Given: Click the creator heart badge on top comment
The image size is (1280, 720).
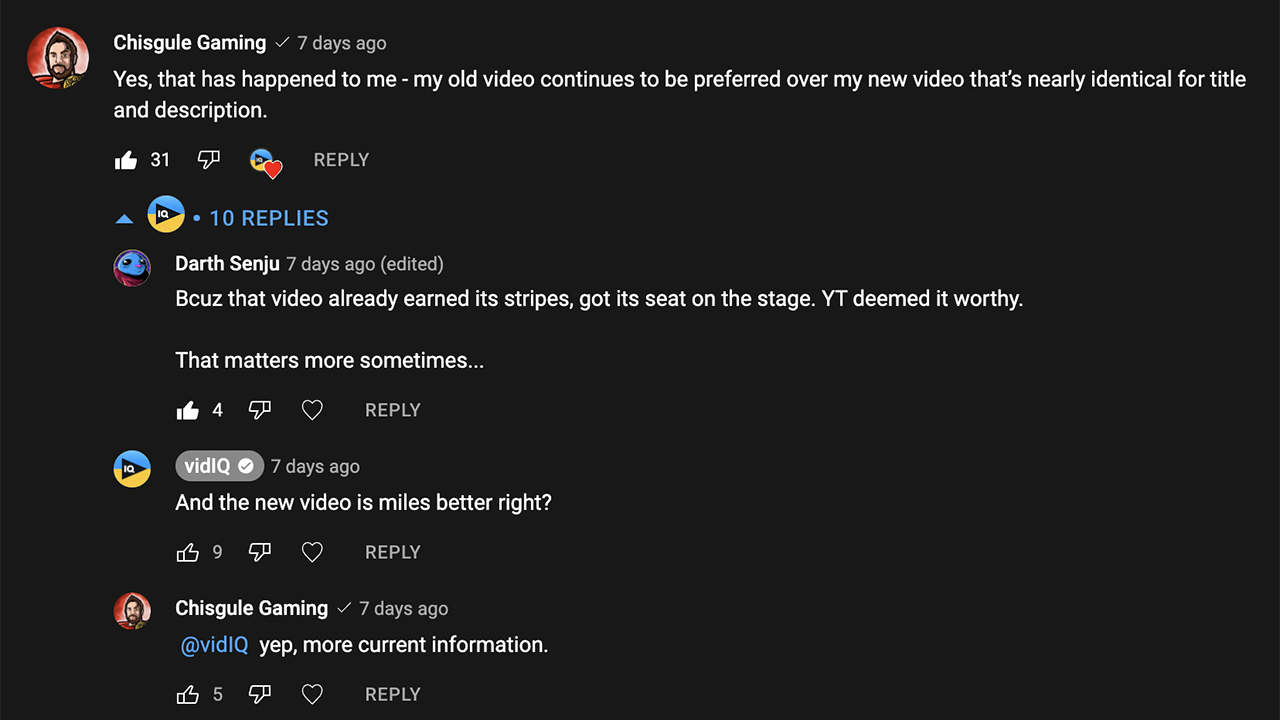Looking at the screenshot, I should tap(265, 162).
